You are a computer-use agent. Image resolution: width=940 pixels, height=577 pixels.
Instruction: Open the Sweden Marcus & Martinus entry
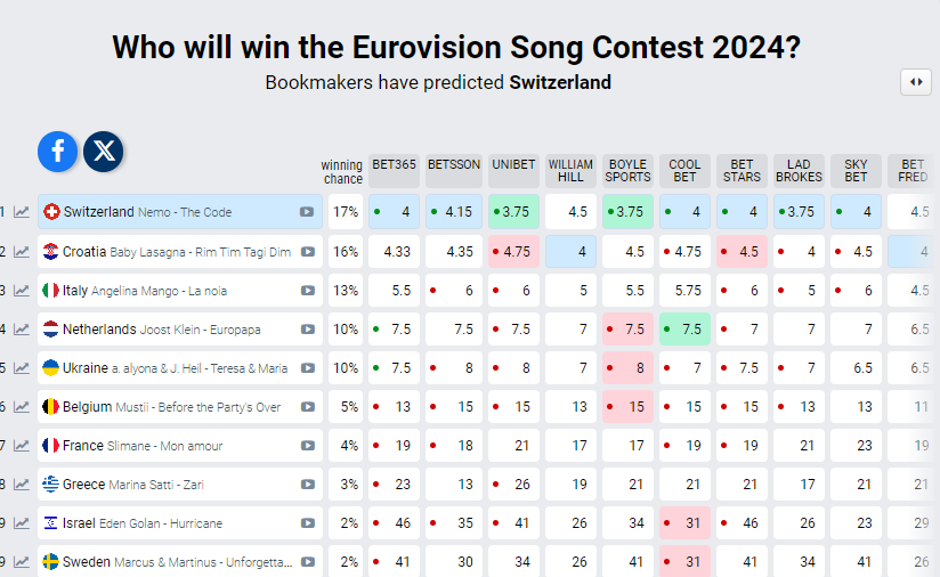pos(175,562)
